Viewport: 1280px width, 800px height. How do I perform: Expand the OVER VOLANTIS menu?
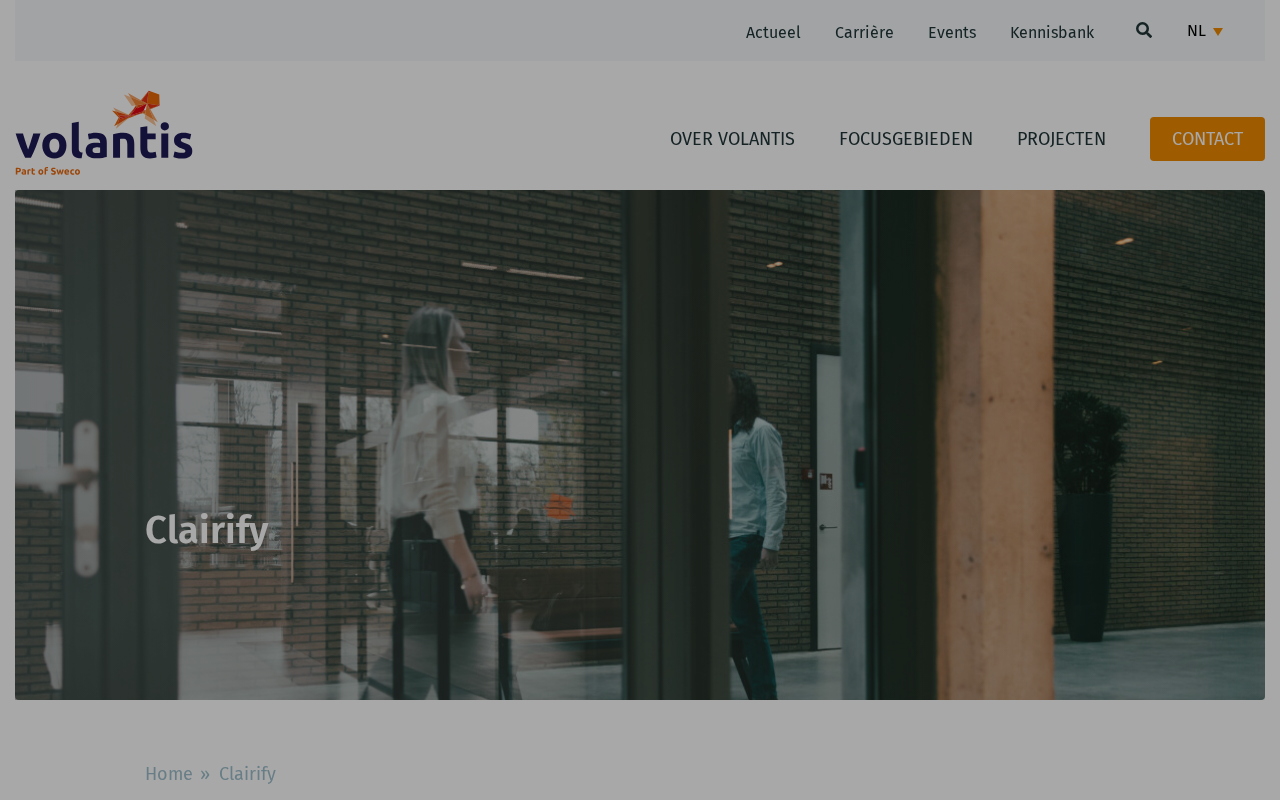732,139
